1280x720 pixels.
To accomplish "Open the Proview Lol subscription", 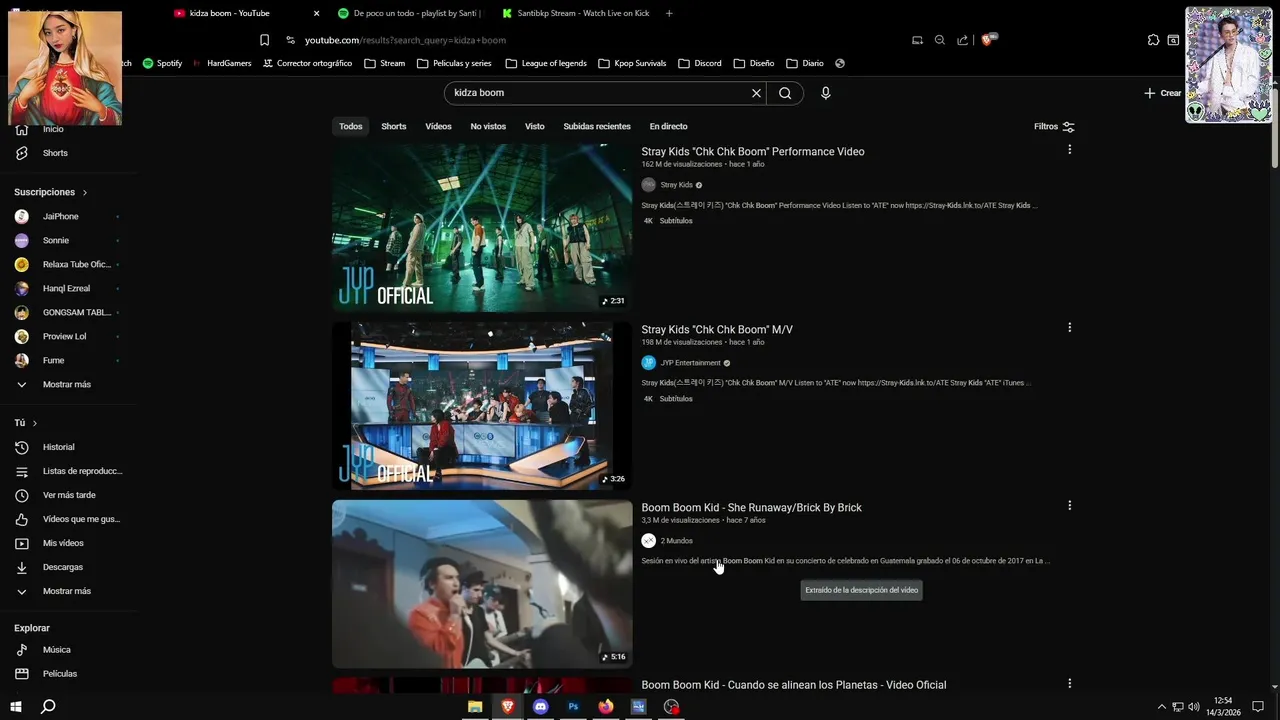I will click(64, 336).
